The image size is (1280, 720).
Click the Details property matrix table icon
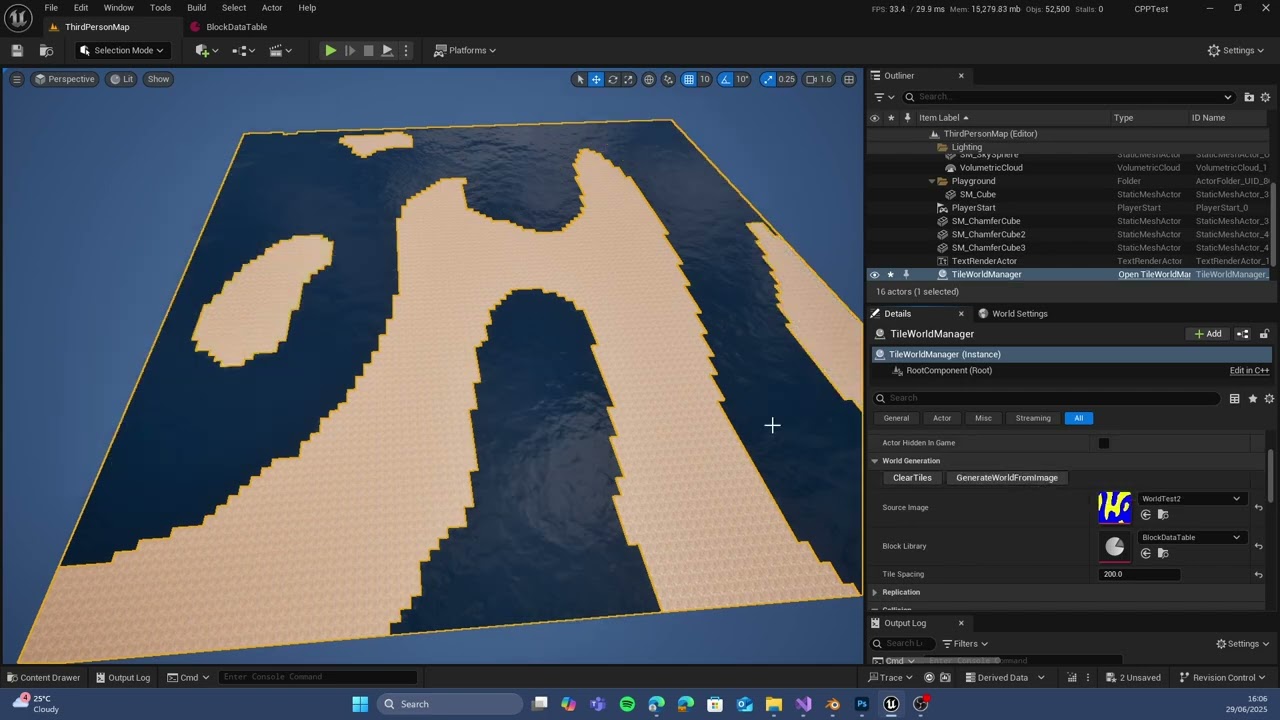click(x=1235, y=399)
